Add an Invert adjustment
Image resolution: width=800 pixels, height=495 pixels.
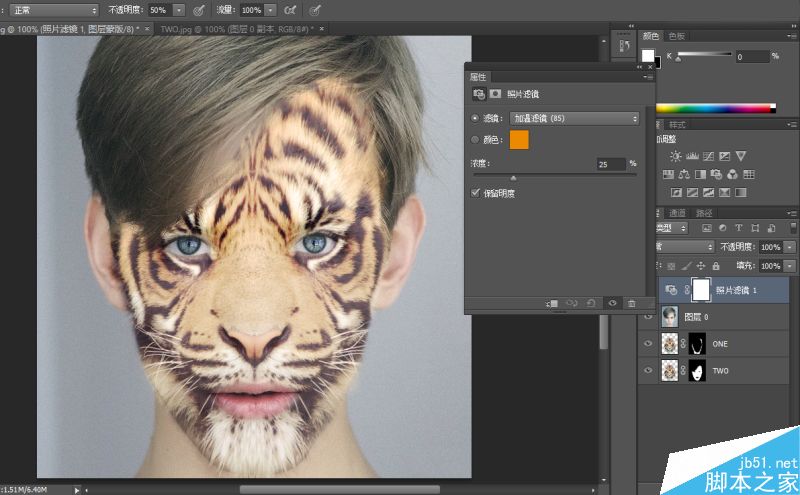[676, 192]
